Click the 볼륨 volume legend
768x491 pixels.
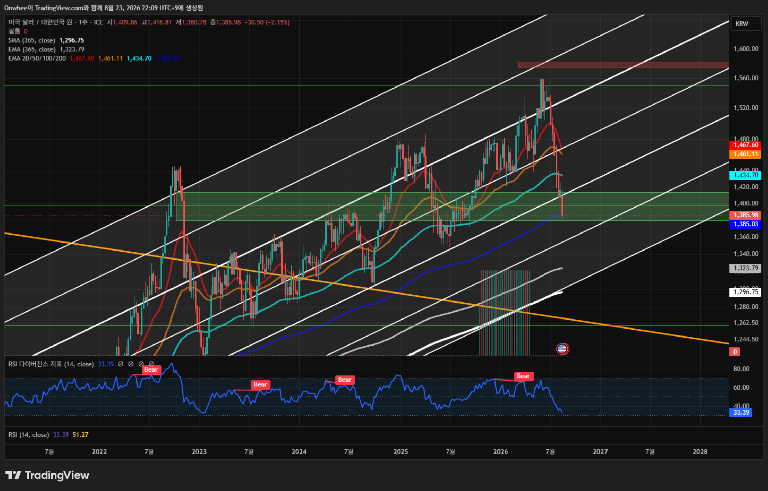click(14, 31)
